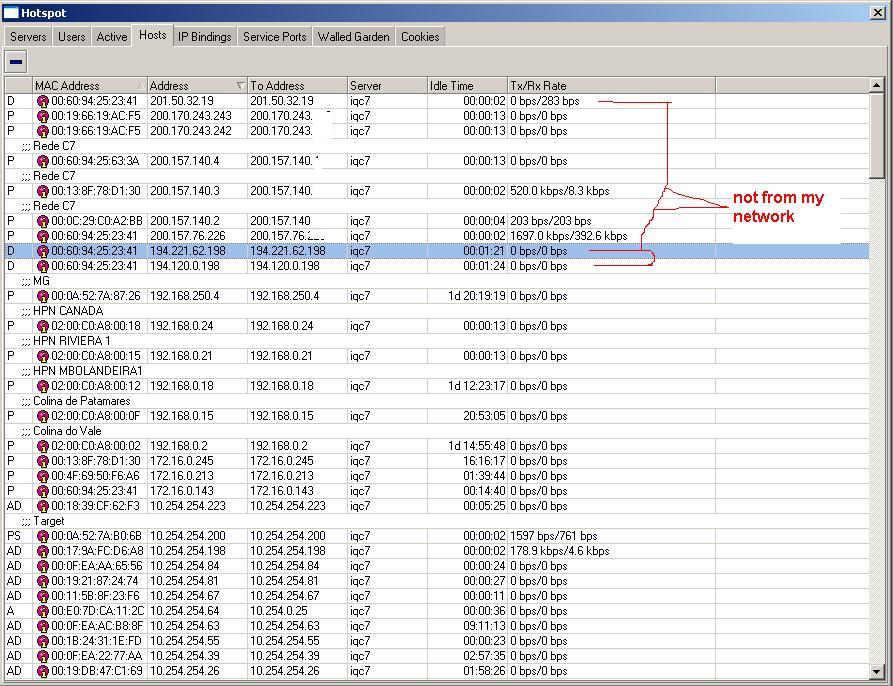This screenshot has width=893, height=686.
Task: Click host icon for address 201.50.32.19
Action: pyautogui.click(x=43, y=101)
